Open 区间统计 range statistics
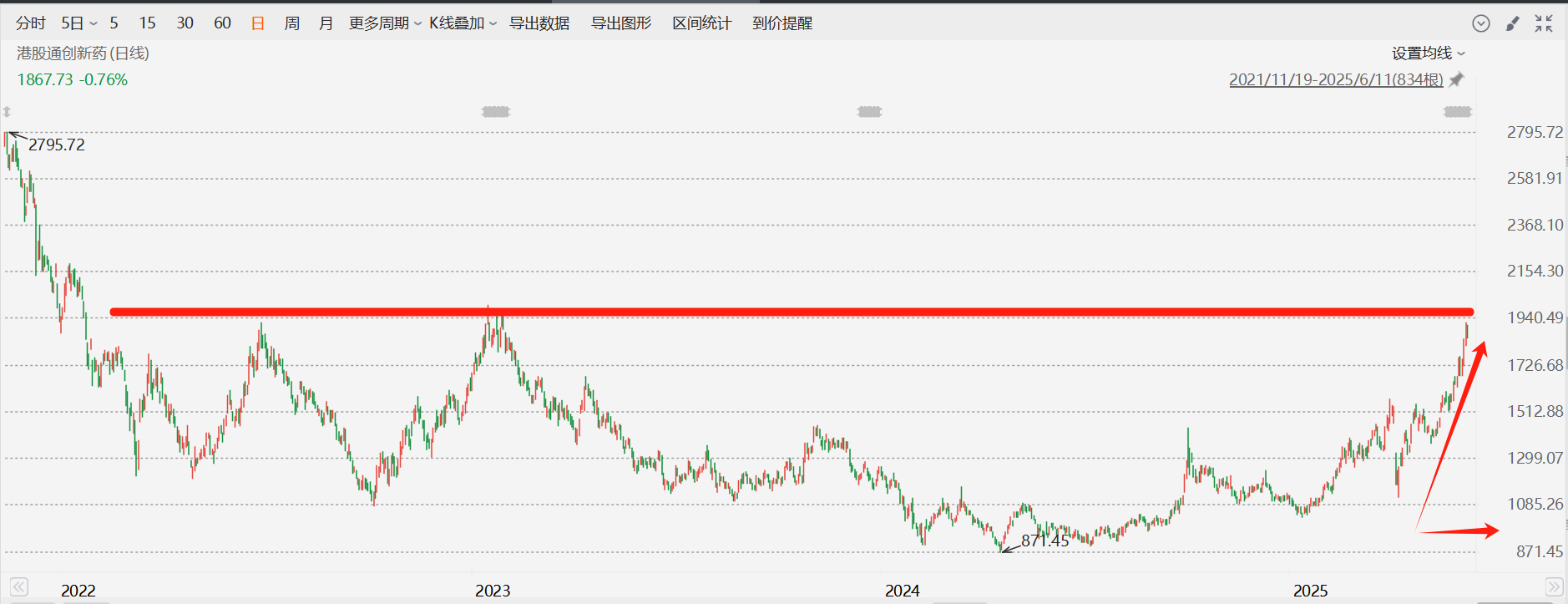Viewport: 1568px width, 604px height. [x=702, y=23]
